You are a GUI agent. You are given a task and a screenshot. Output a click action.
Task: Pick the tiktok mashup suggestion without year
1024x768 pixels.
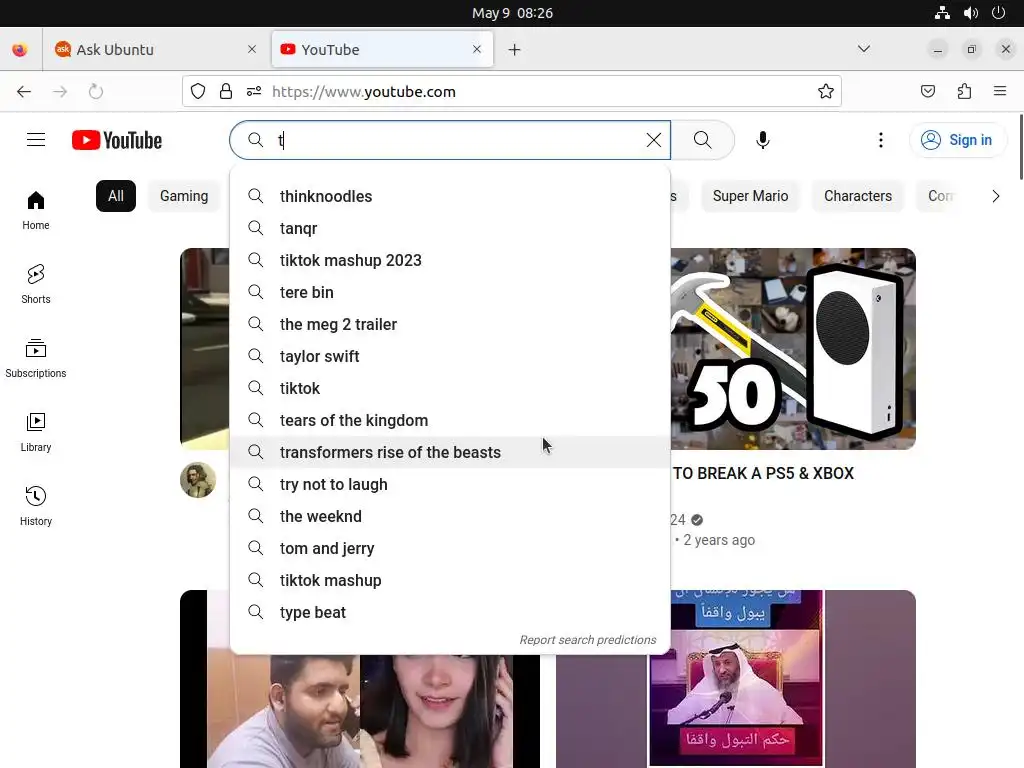click(x=450, y=580)
